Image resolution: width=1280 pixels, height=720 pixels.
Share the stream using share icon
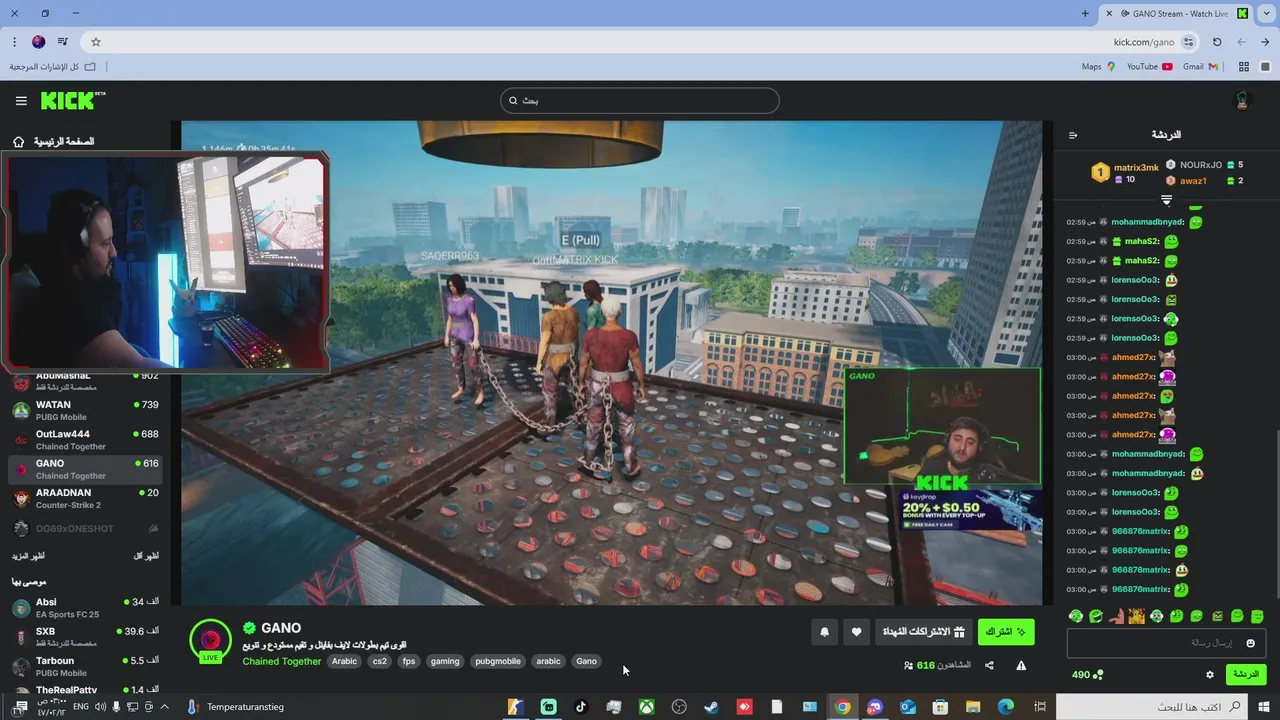989,665
